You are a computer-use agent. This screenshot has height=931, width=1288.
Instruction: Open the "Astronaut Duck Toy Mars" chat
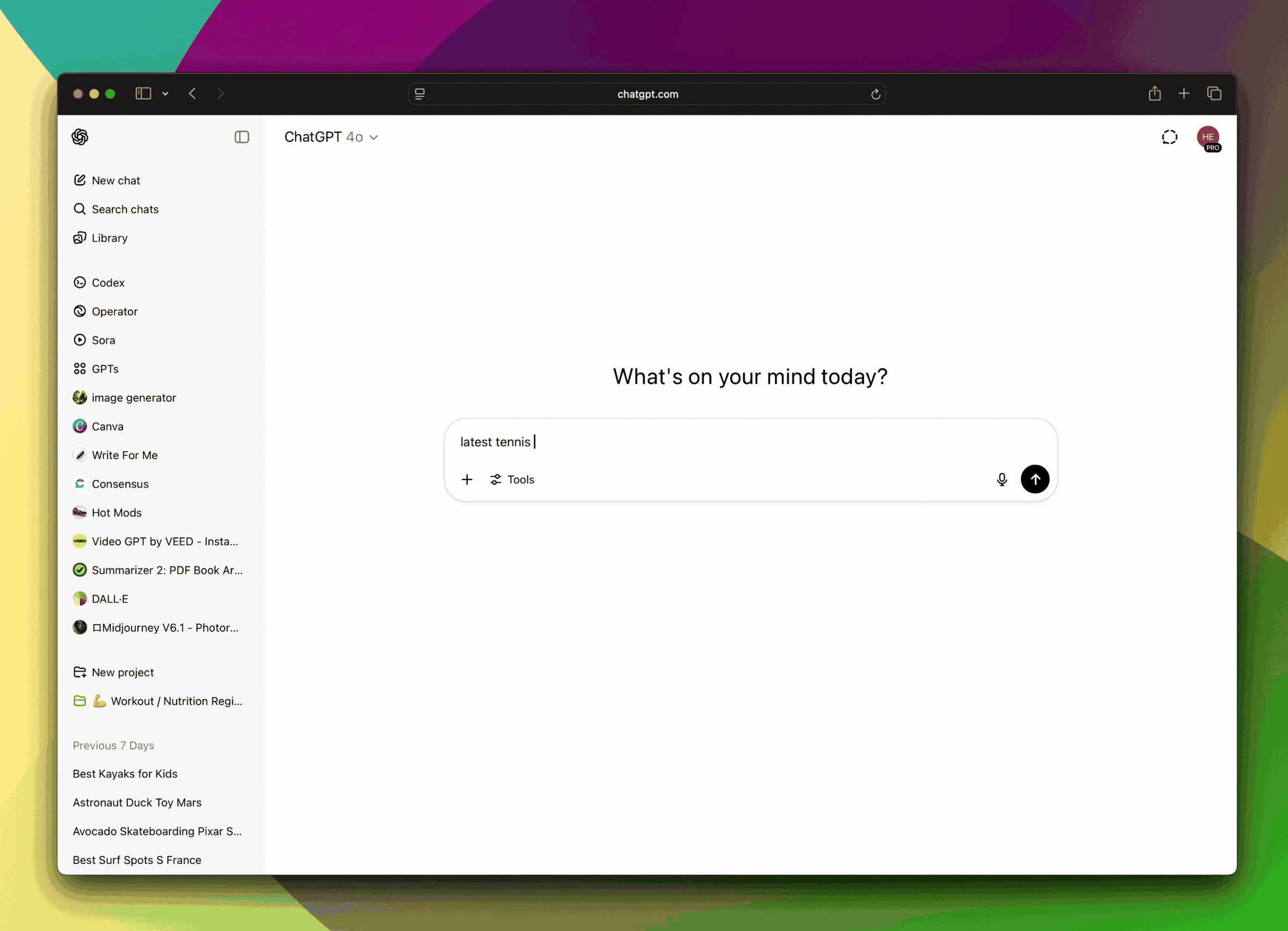point(137,802)
